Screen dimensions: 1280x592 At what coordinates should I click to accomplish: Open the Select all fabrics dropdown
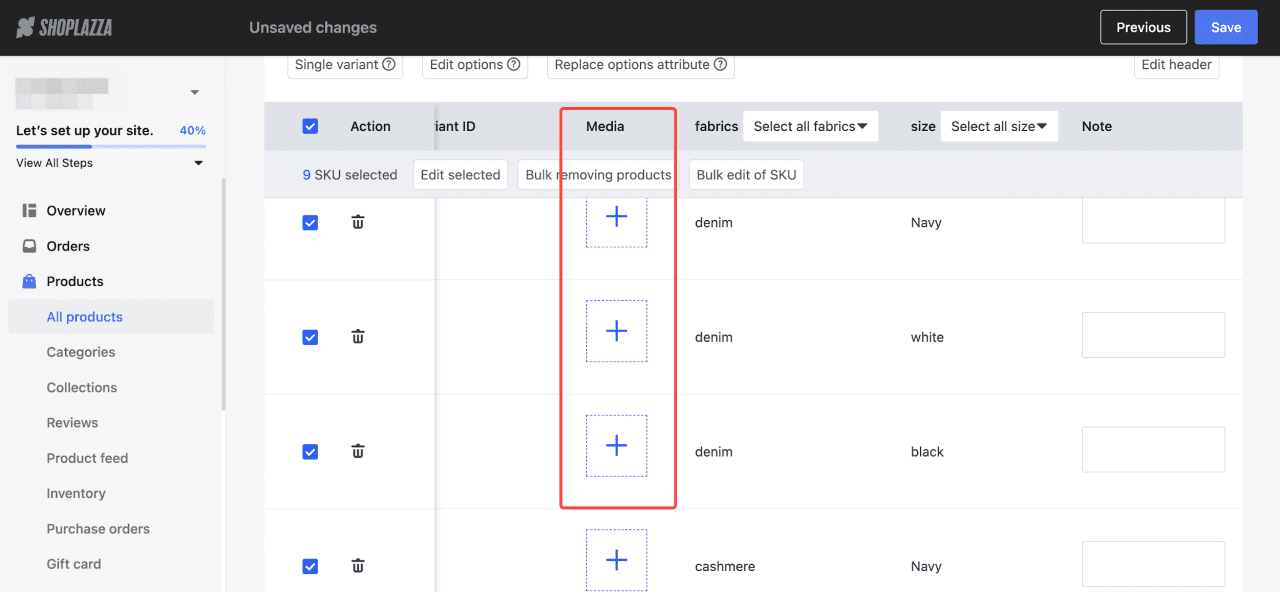pos(811,126)
